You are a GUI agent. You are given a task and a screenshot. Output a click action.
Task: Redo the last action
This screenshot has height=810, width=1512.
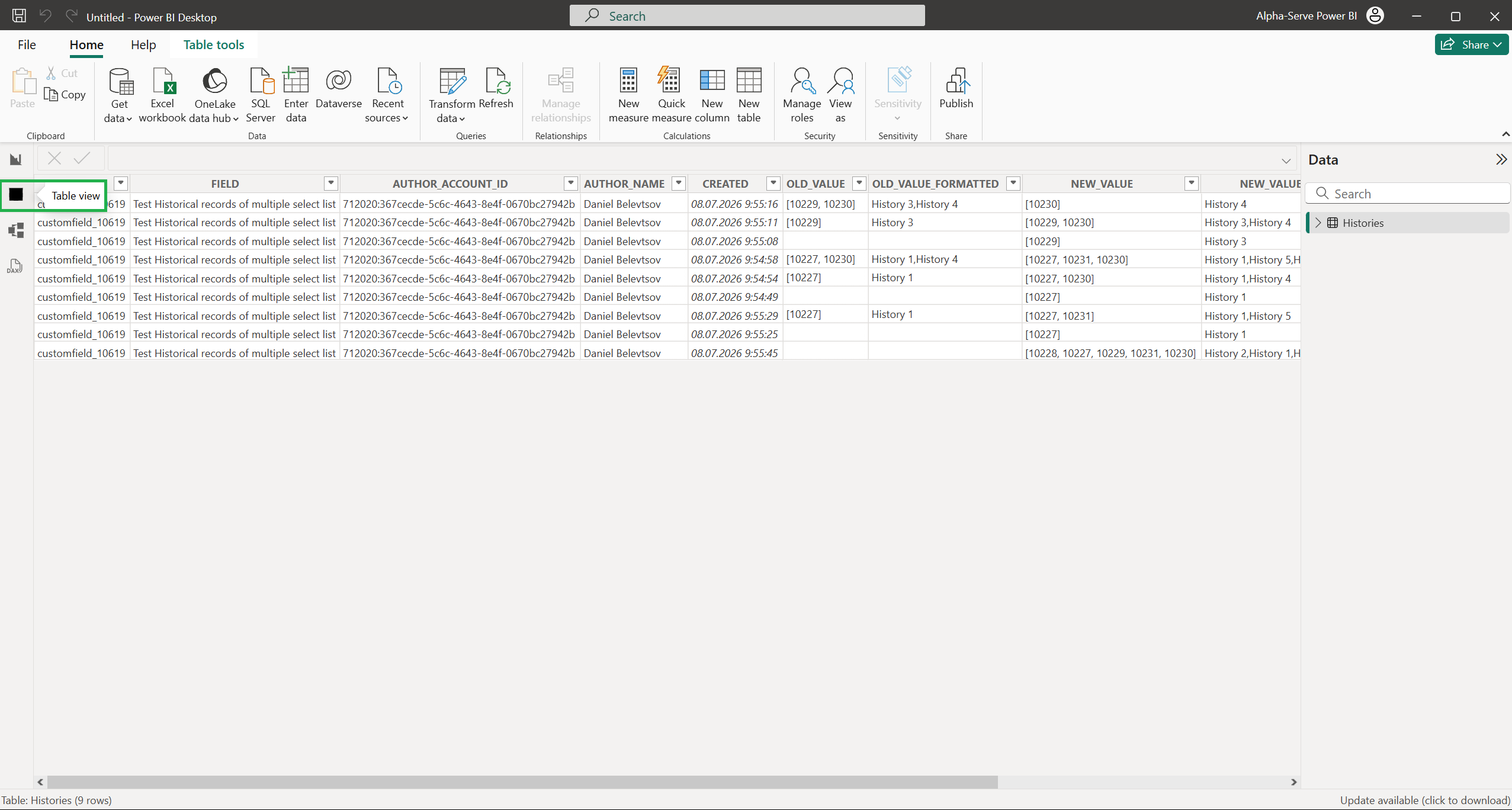click(x=71, y=16)
